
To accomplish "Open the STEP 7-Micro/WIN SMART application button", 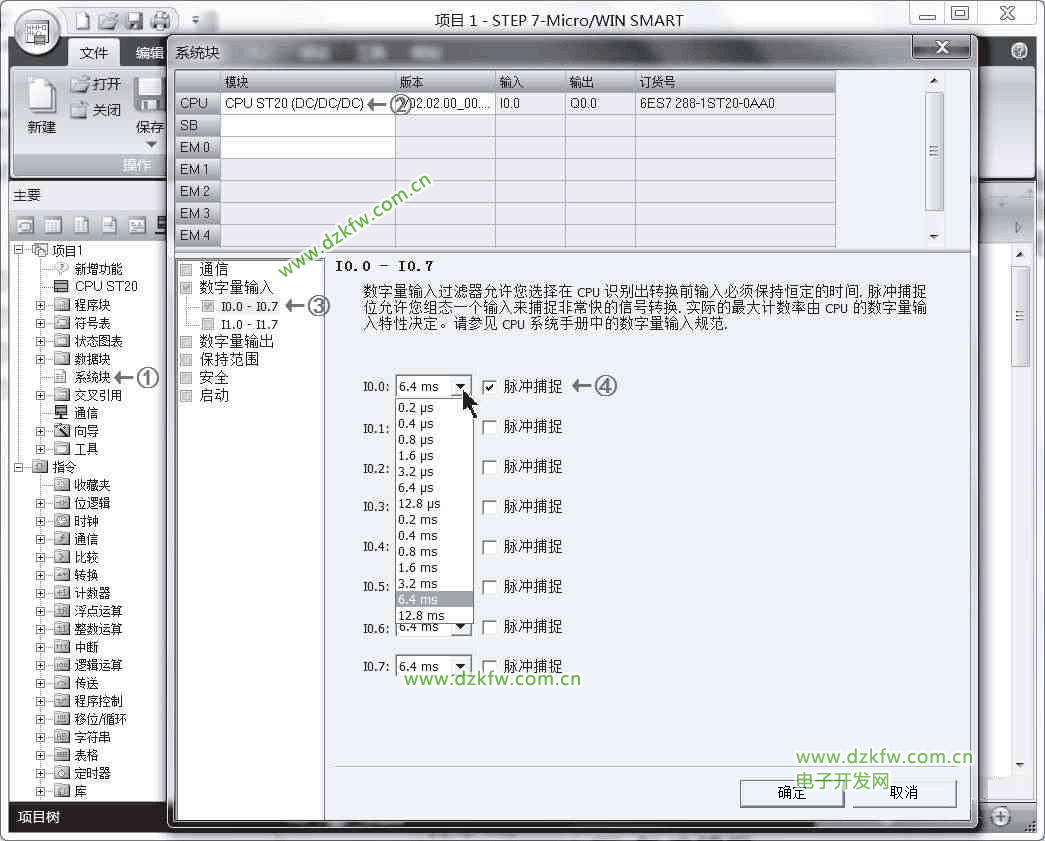I will click(x=37, y=33).
